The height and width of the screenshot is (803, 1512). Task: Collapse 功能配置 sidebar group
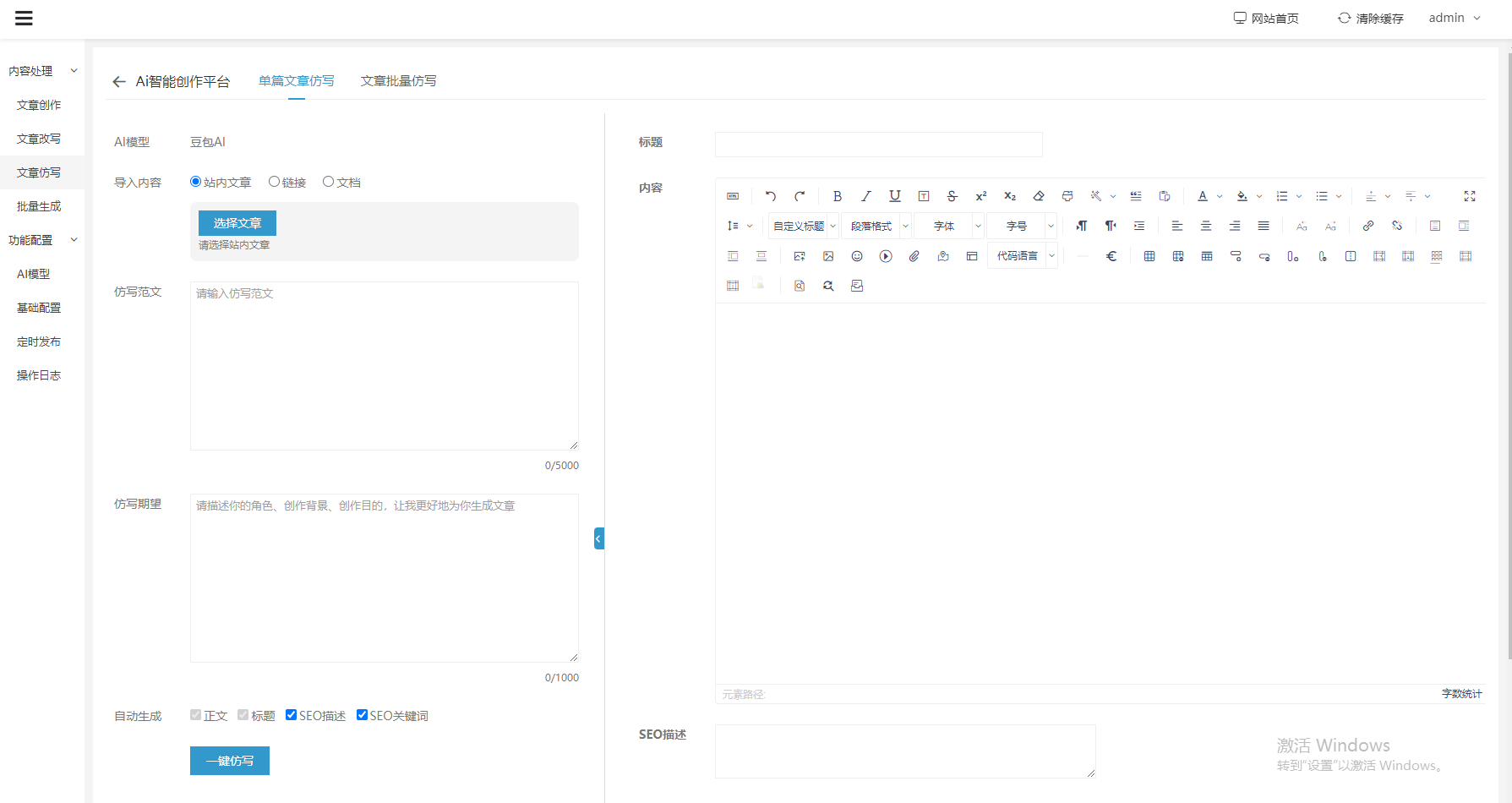pyautogui.click(x=42, y=240)
